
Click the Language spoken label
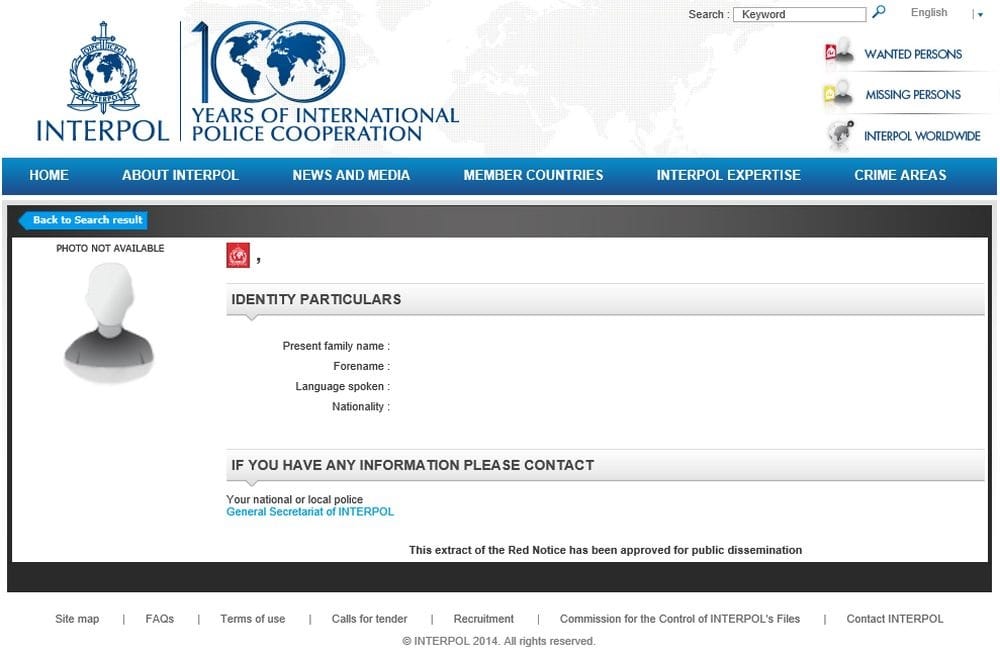coord(342,387)
